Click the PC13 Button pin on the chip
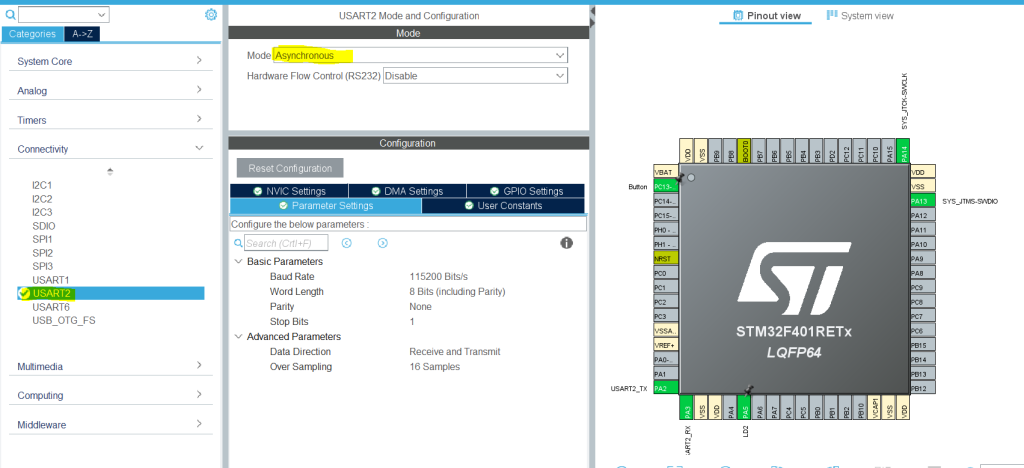 665,187
